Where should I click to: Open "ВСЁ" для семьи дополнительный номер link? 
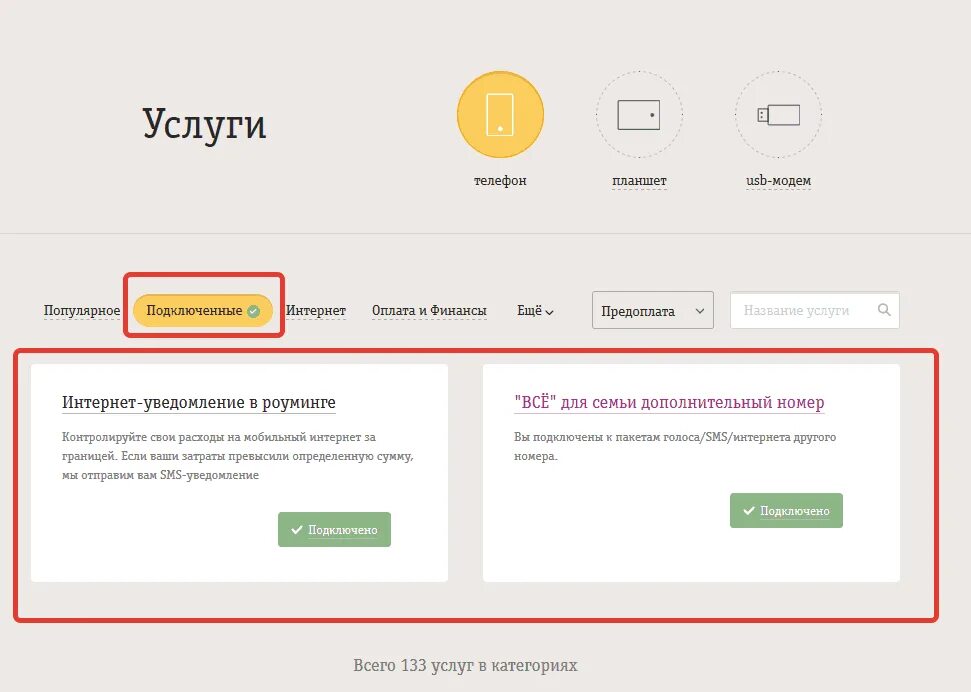click(669, 403)
